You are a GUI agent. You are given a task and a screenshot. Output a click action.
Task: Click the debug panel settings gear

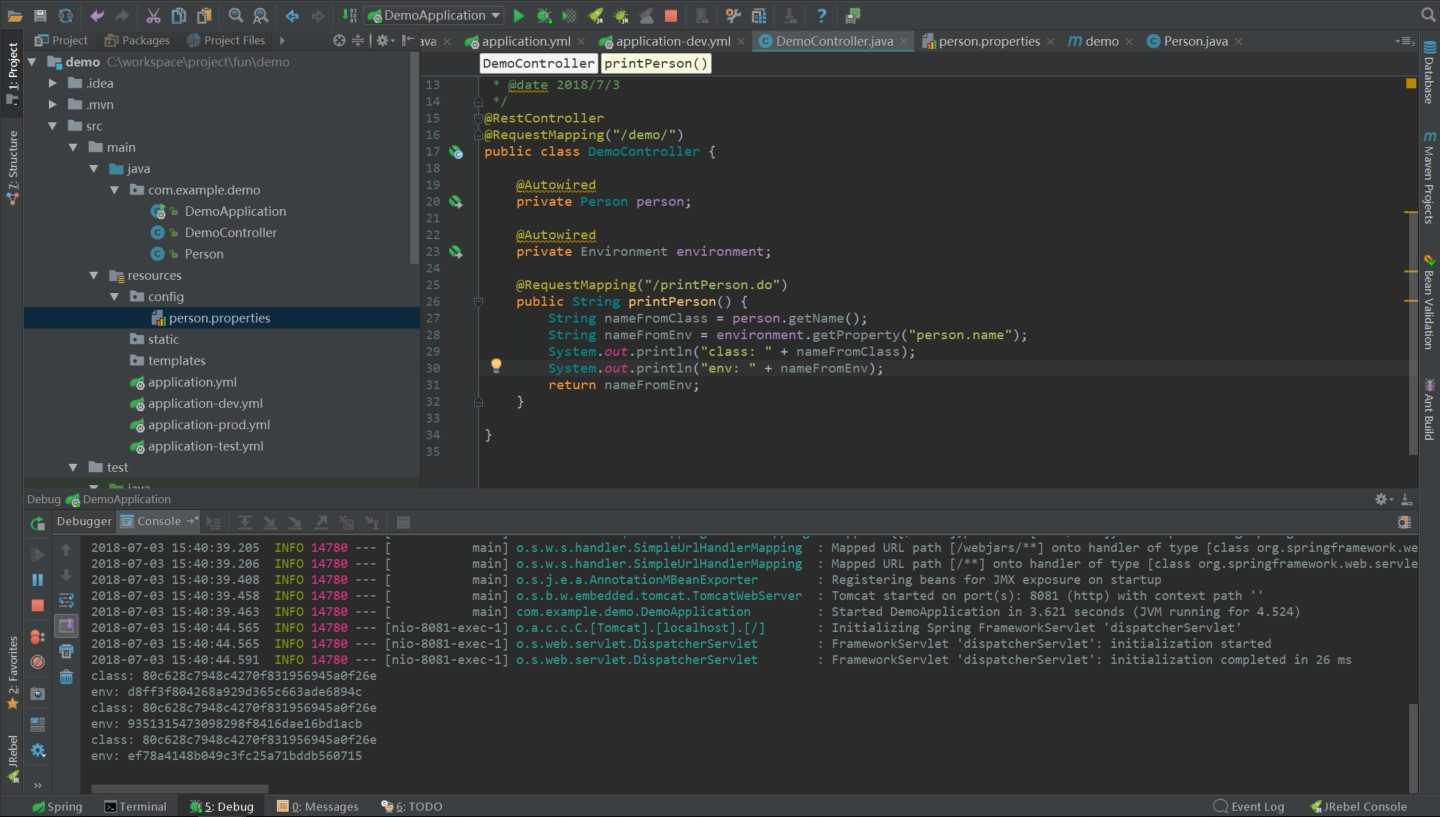point(1382,499)
